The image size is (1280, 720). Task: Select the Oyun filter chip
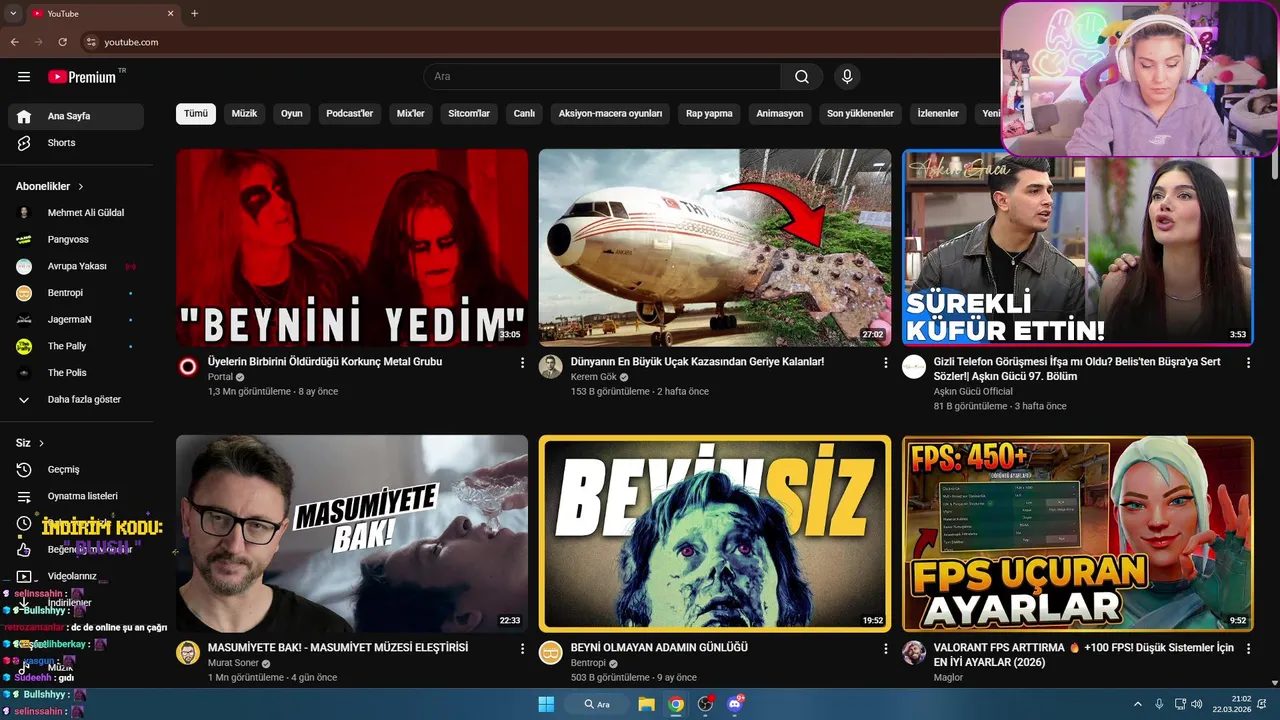pos(292,114)
